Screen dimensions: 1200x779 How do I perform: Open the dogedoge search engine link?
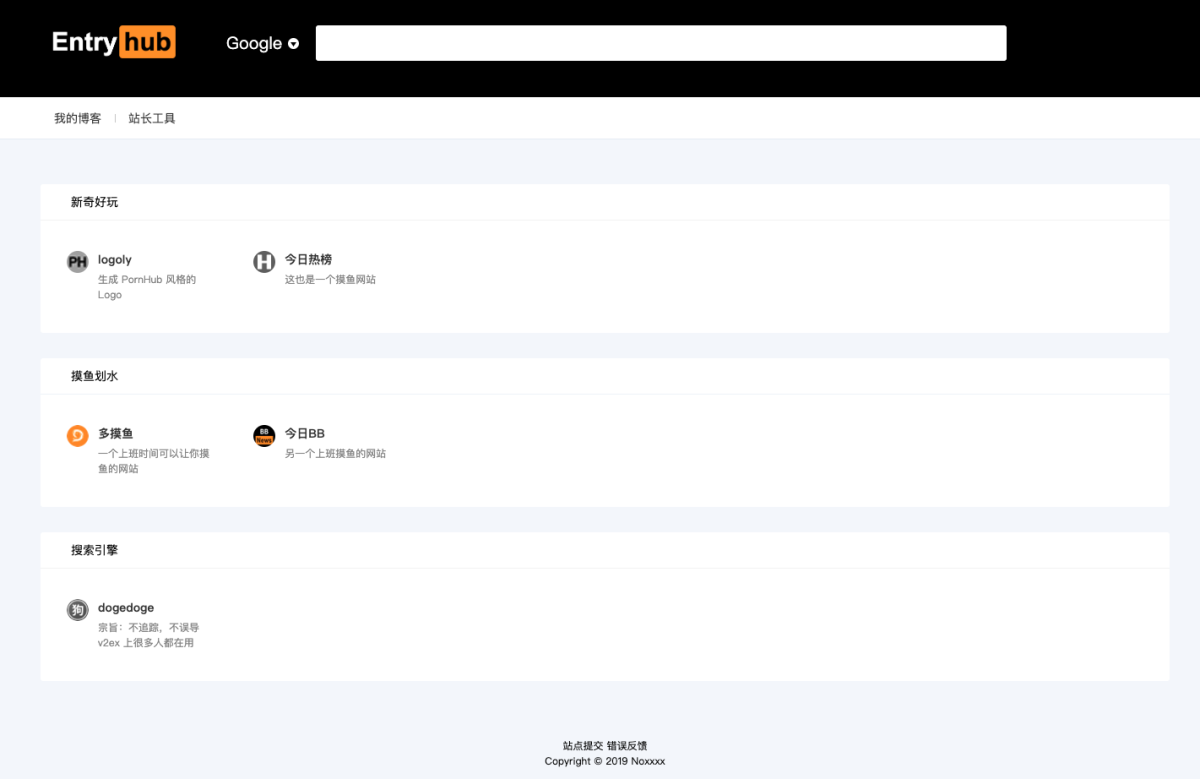(x=126, y=608)
